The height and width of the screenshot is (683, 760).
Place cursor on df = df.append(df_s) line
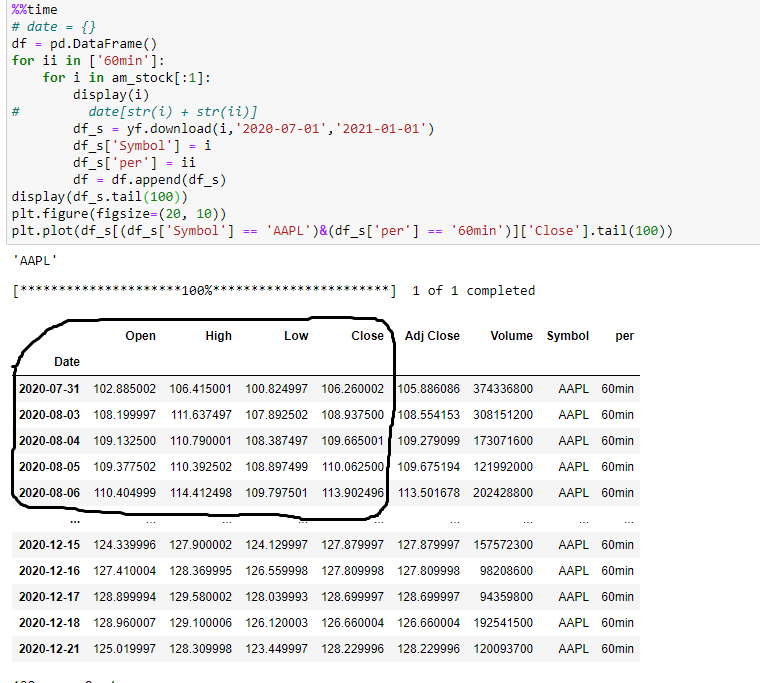click(x=150, y=180)
